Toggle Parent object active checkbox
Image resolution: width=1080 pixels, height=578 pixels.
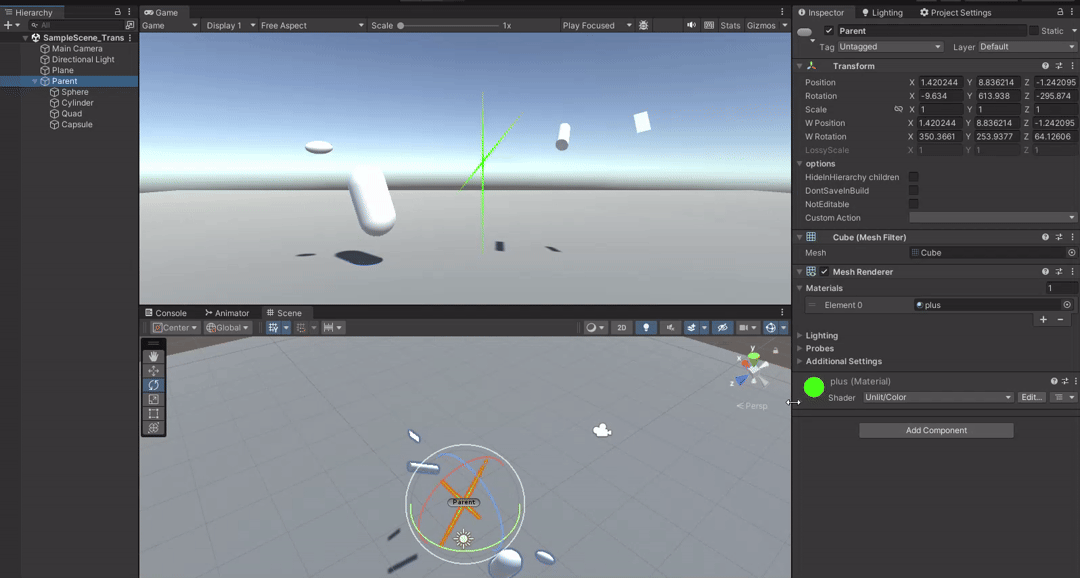coord(829,31)
